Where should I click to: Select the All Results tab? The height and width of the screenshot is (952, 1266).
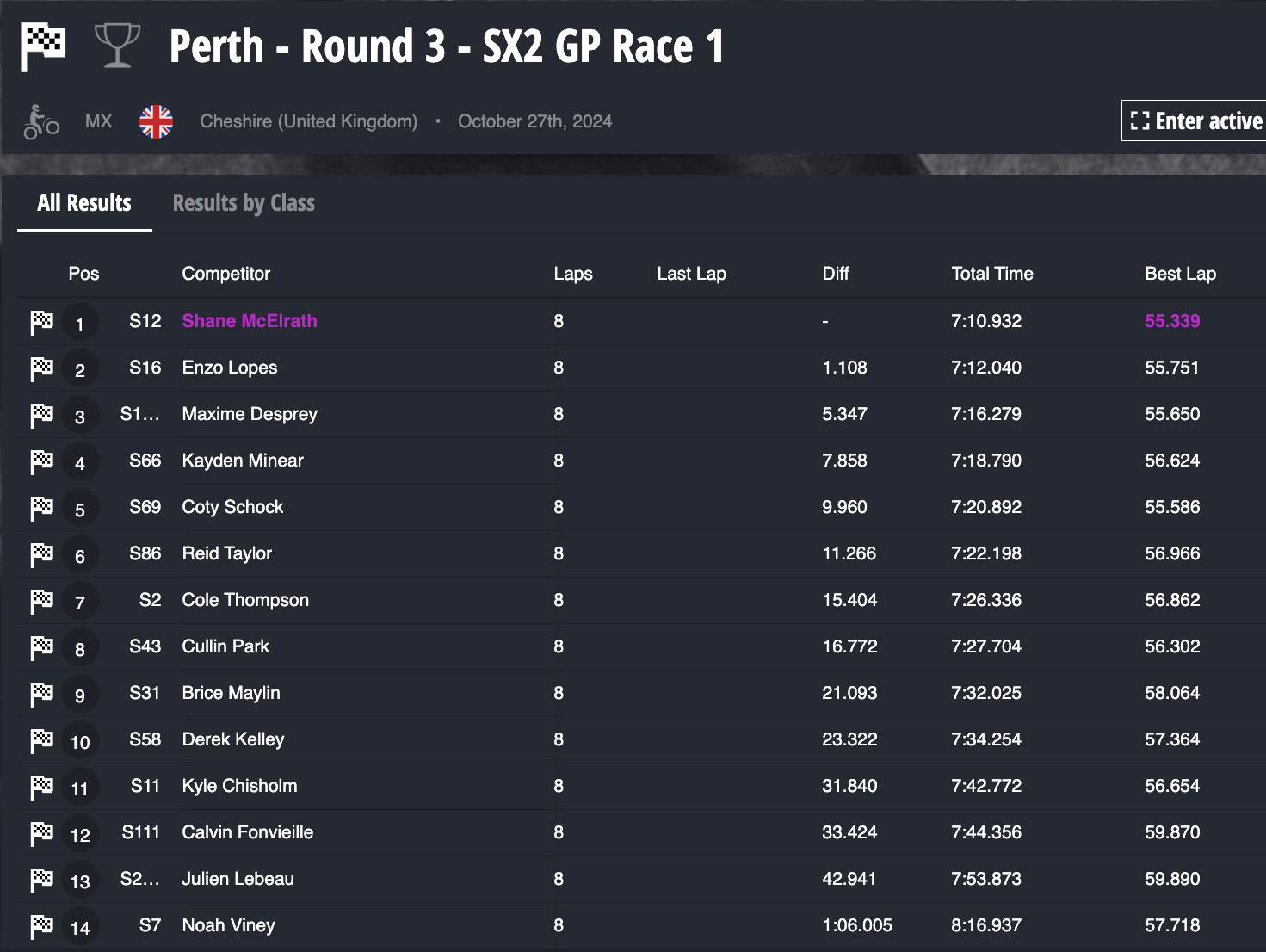[x=84, y=203]
